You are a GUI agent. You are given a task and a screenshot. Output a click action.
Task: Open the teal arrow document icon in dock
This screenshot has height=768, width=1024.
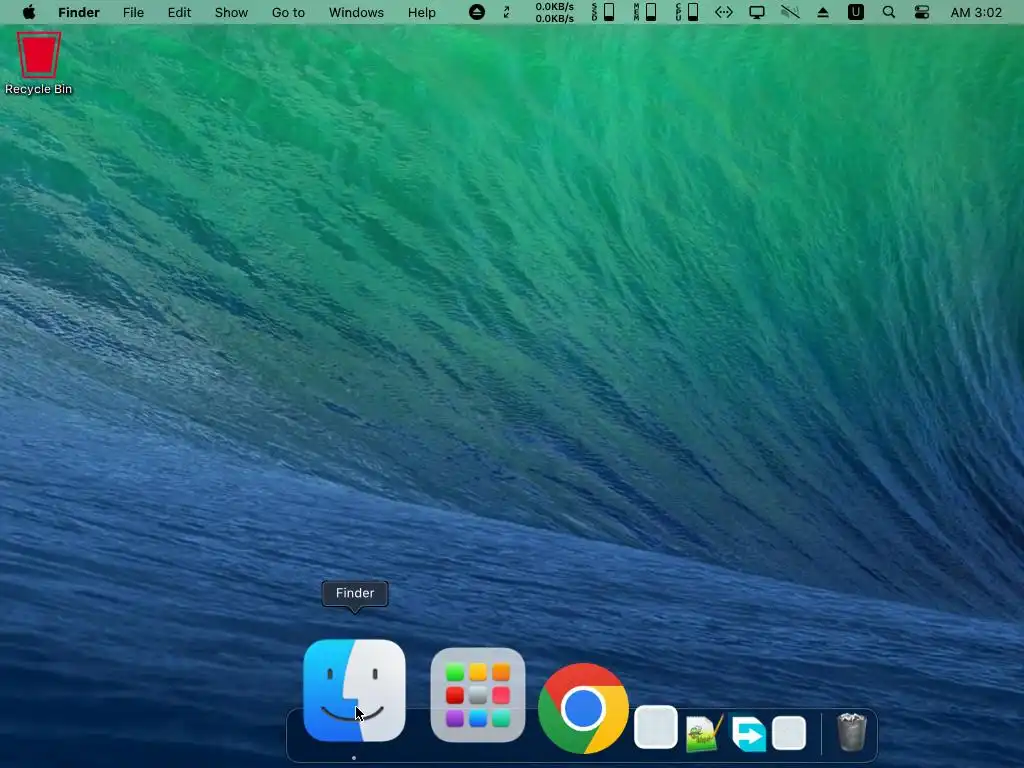tap(748, 733)
